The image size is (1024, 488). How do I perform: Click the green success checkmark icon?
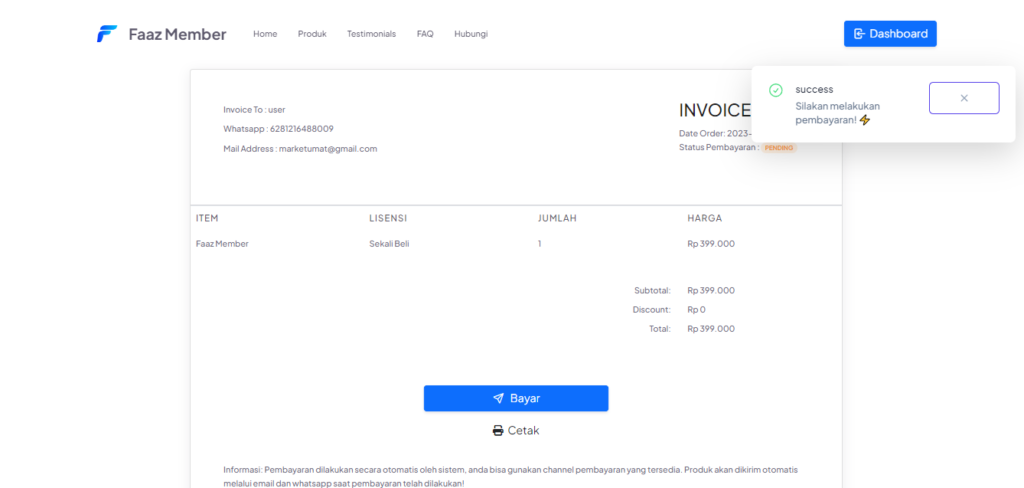(775, 90)
